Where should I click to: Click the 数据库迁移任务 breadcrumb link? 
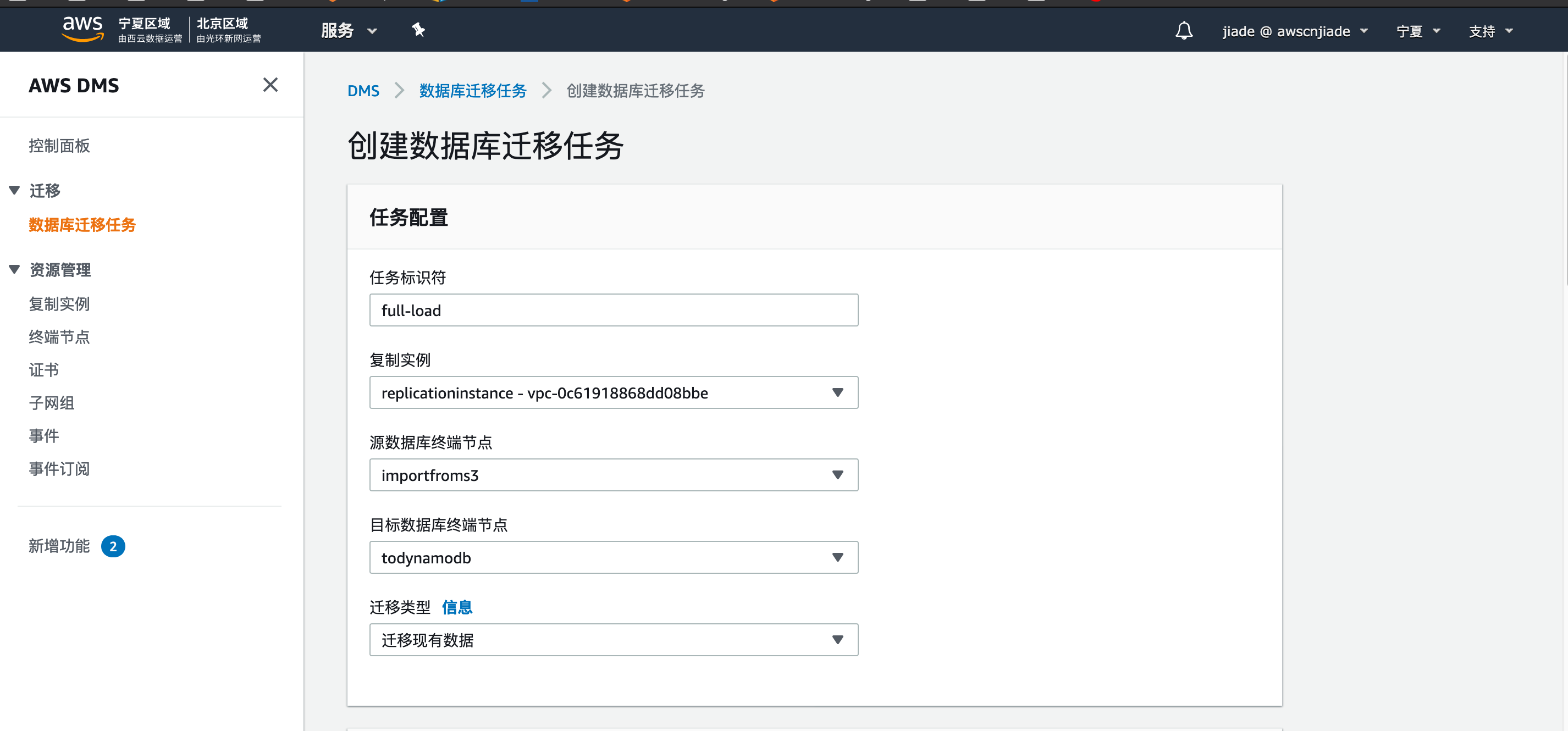point(472,91)
